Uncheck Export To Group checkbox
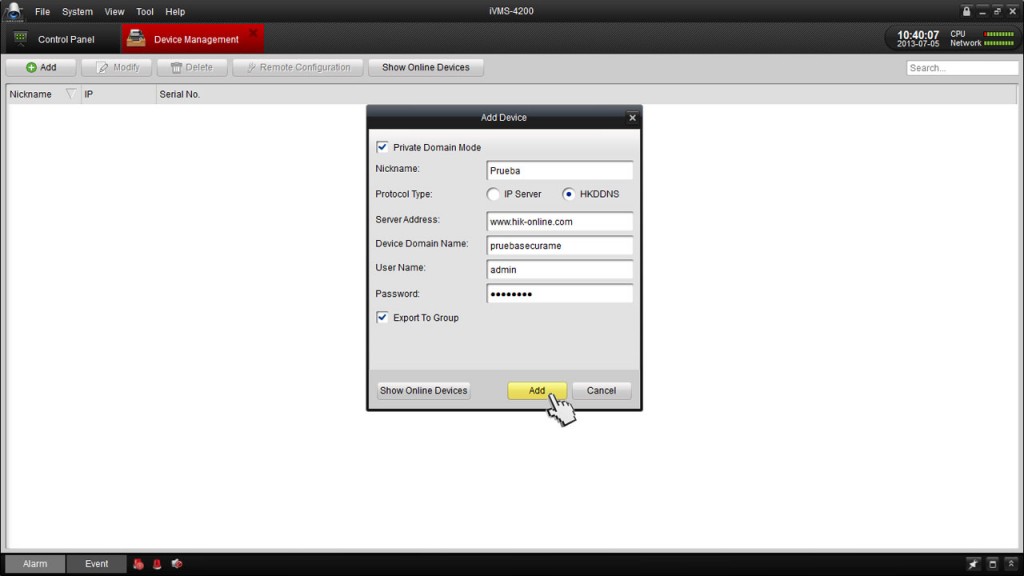Screen dimensions: 1024x576 (x=382, y=317)
